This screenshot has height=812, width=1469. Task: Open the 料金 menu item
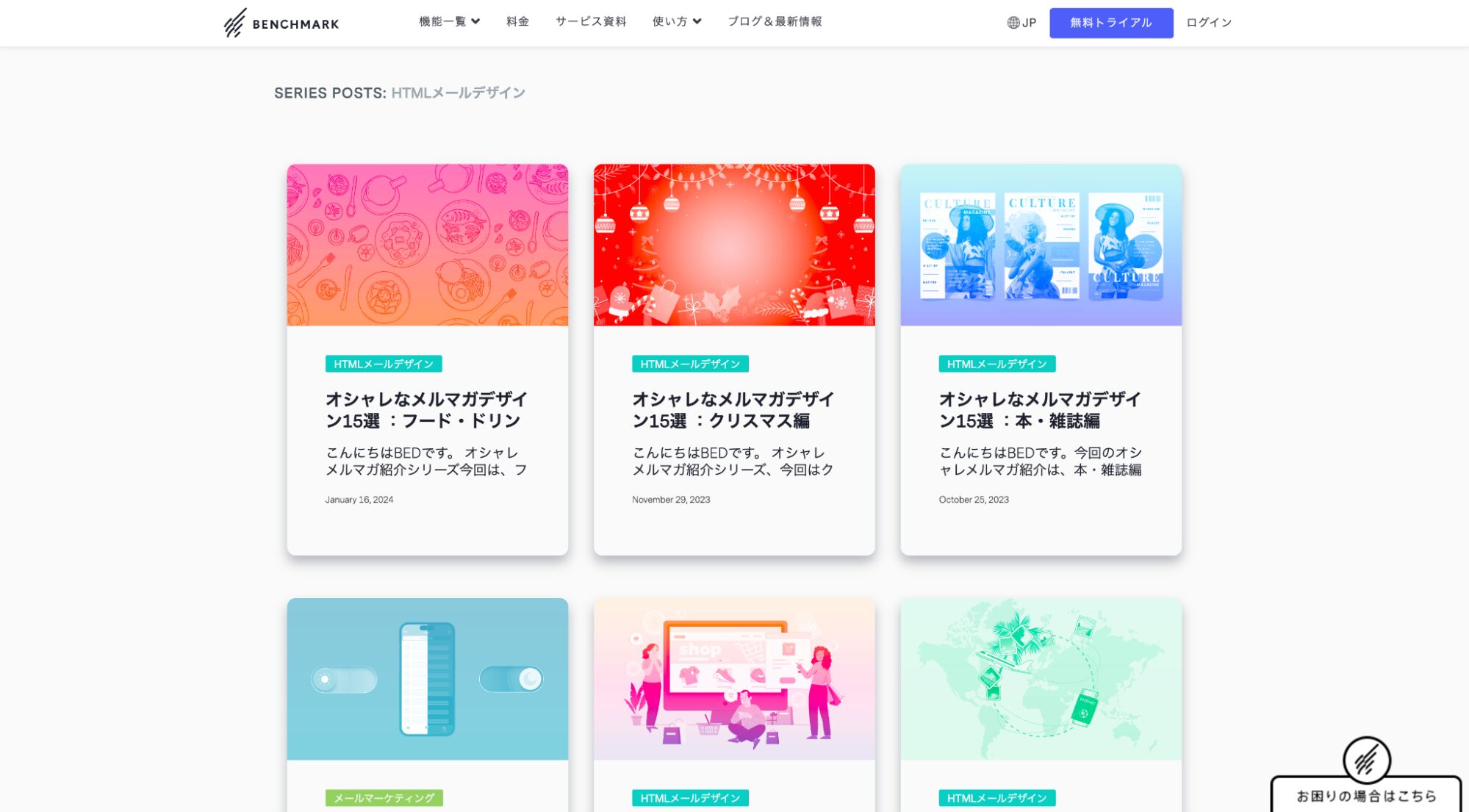(517, 21)
